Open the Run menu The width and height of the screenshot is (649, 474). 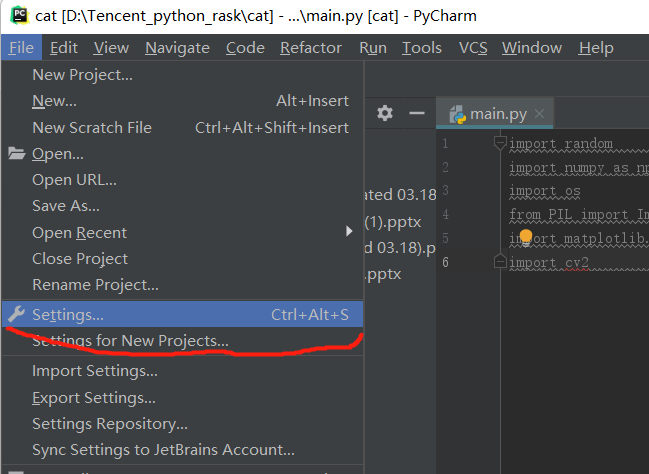click(373, 48)
